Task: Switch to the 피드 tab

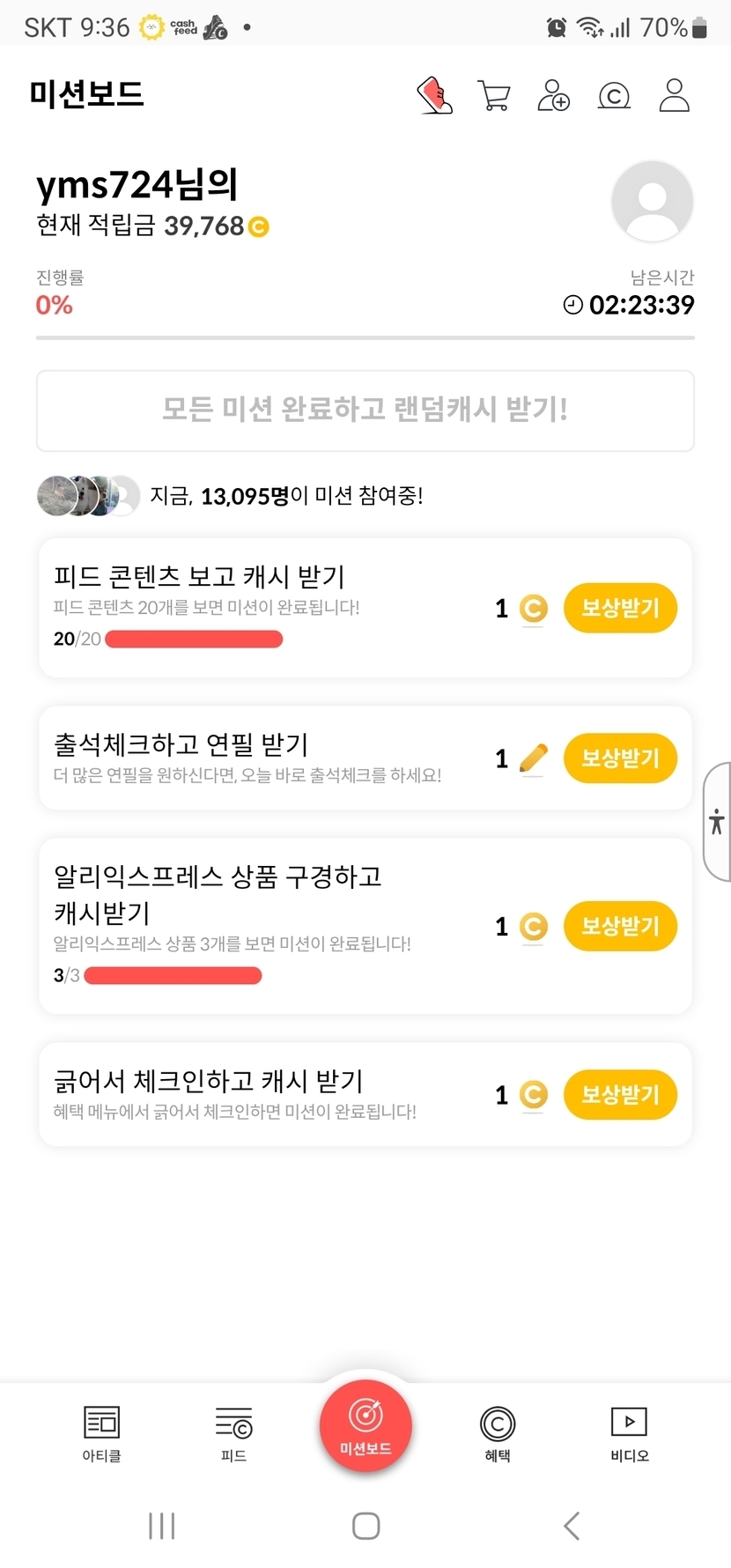Action: 233,1433
